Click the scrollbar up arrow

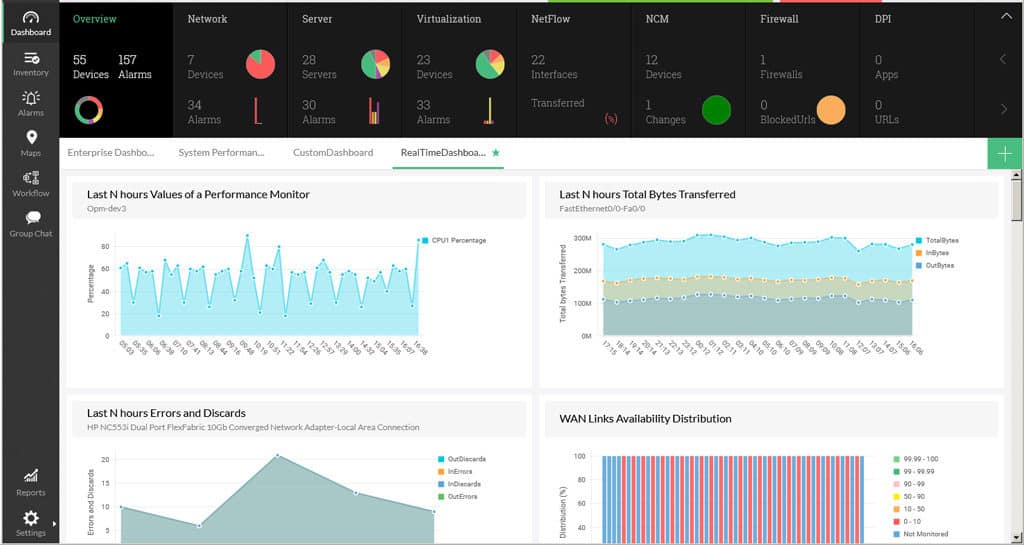(1016, 176)
